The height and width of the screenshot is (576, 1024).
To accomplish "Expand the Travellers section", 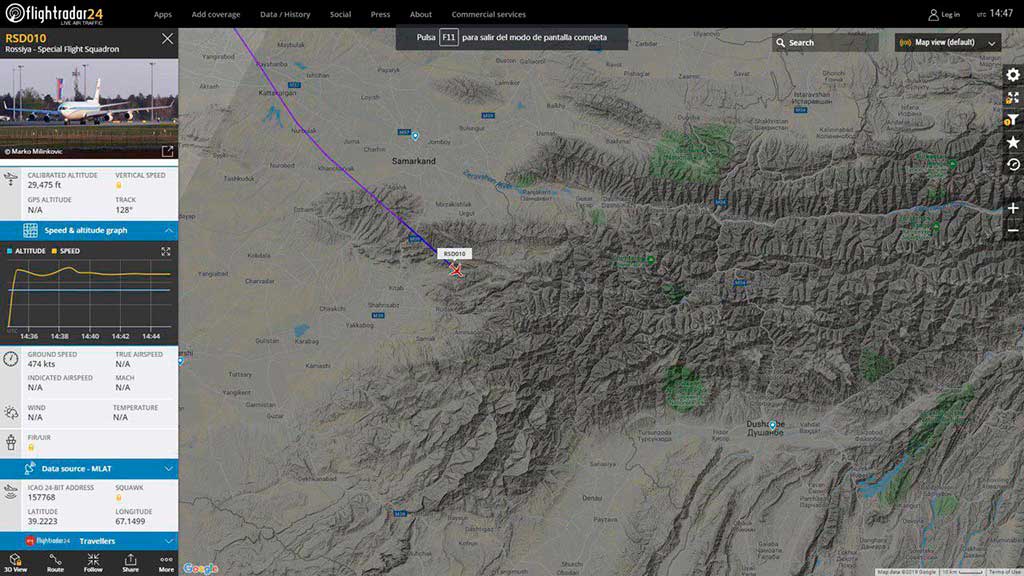I will pyautogui.click(x=89, y=541).
